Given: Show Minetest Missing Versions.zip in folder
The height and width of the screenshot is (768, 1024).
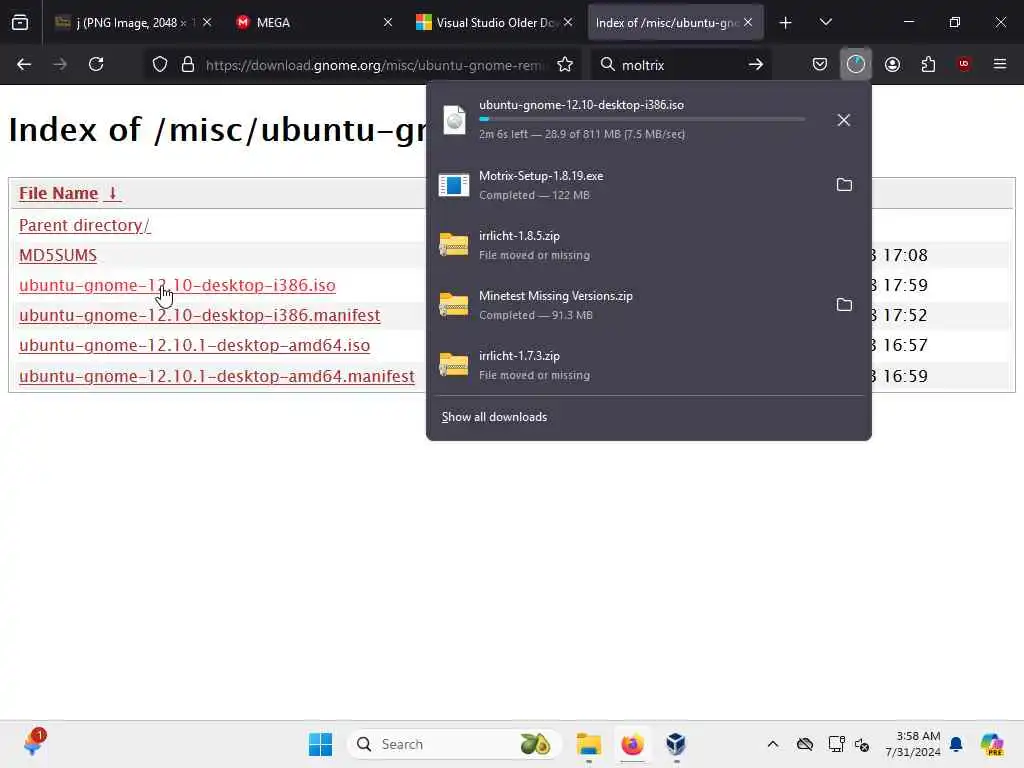Looking at the screenshot, I should coord(844,305).
